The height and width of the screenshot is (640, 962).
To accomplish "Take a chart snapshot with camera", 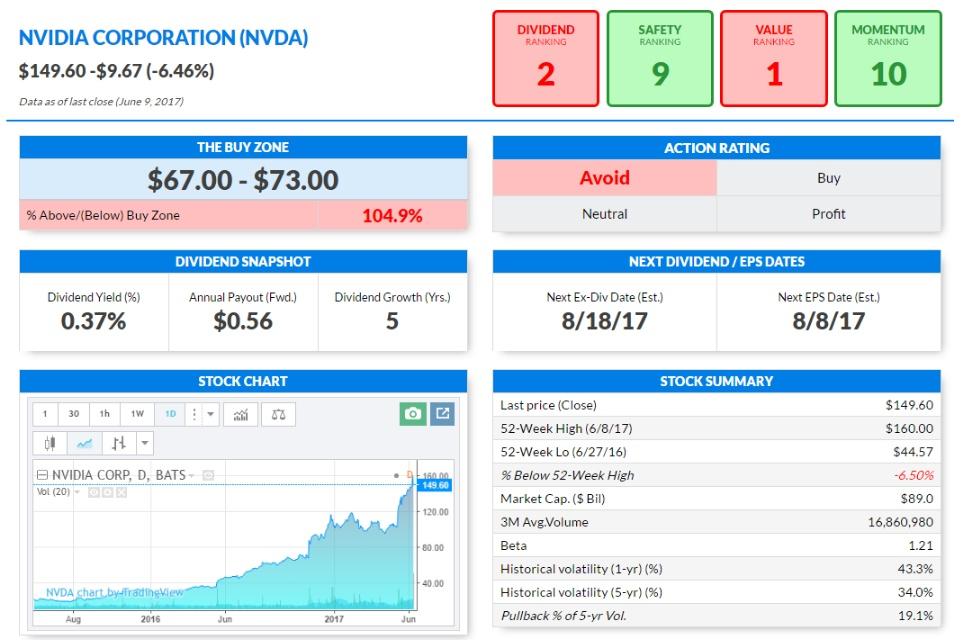I will pos(413,414).
